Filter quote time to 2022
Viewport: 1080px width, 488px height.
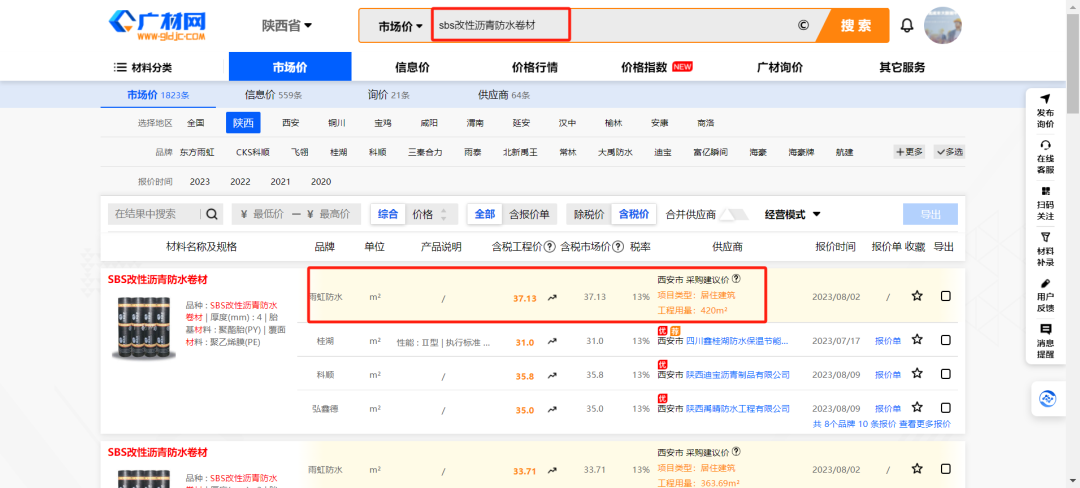click(x=240, y=182)
